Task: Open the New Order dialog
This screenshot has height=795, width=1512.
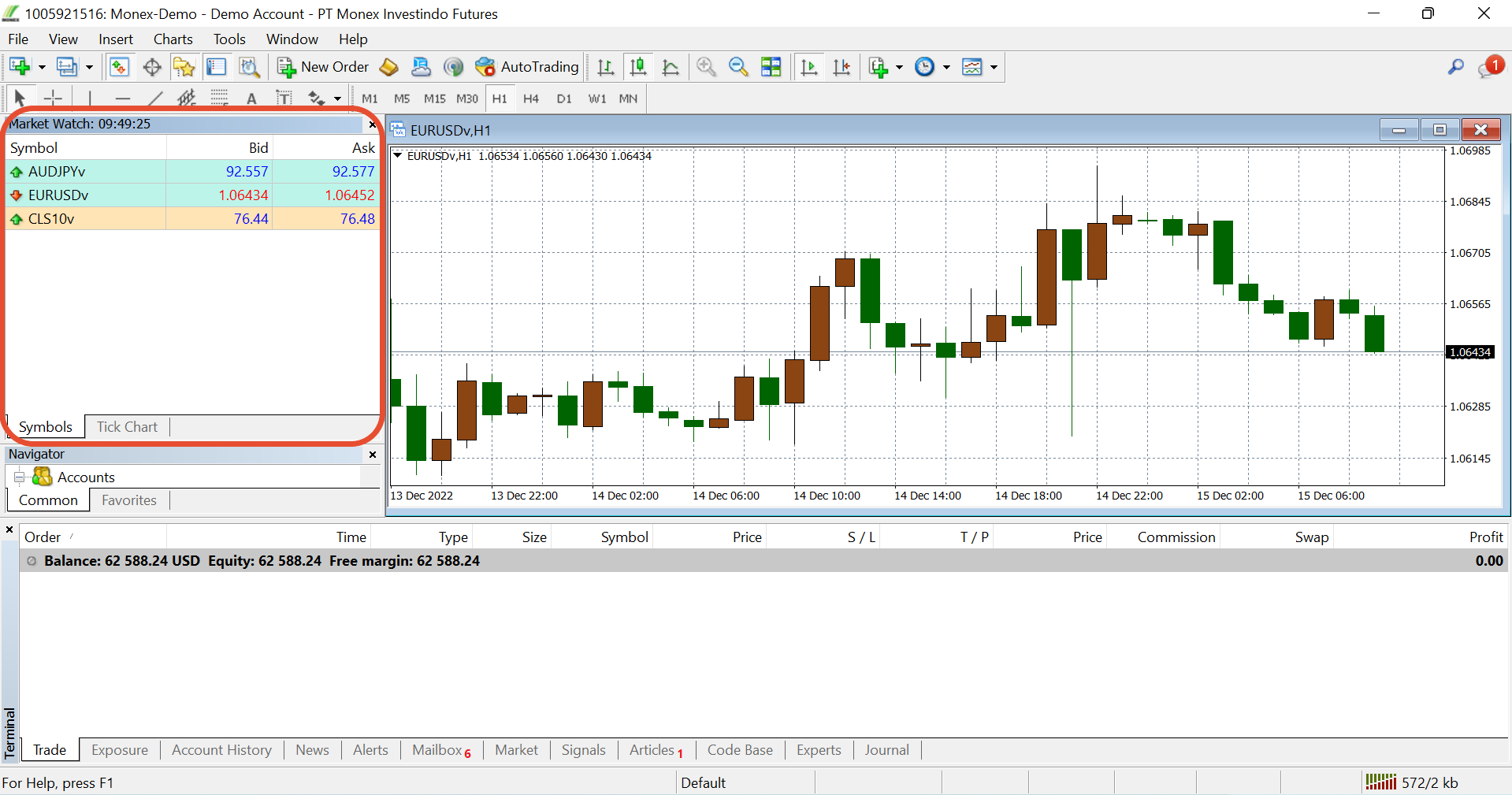Action: [323, 67]
